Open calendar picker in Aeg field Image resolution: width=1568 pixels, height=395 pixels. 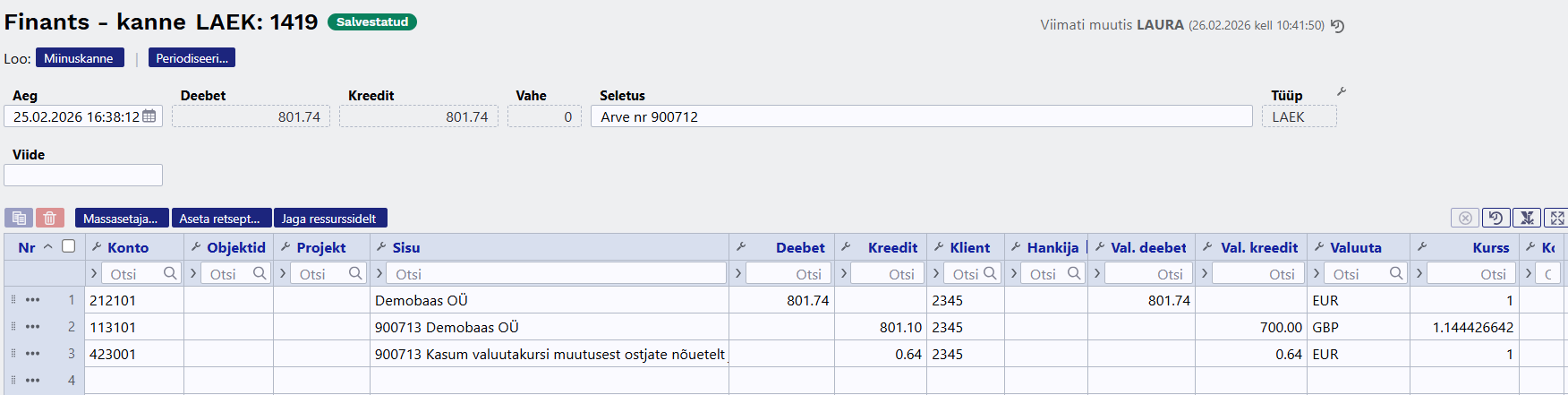(149, 116)
